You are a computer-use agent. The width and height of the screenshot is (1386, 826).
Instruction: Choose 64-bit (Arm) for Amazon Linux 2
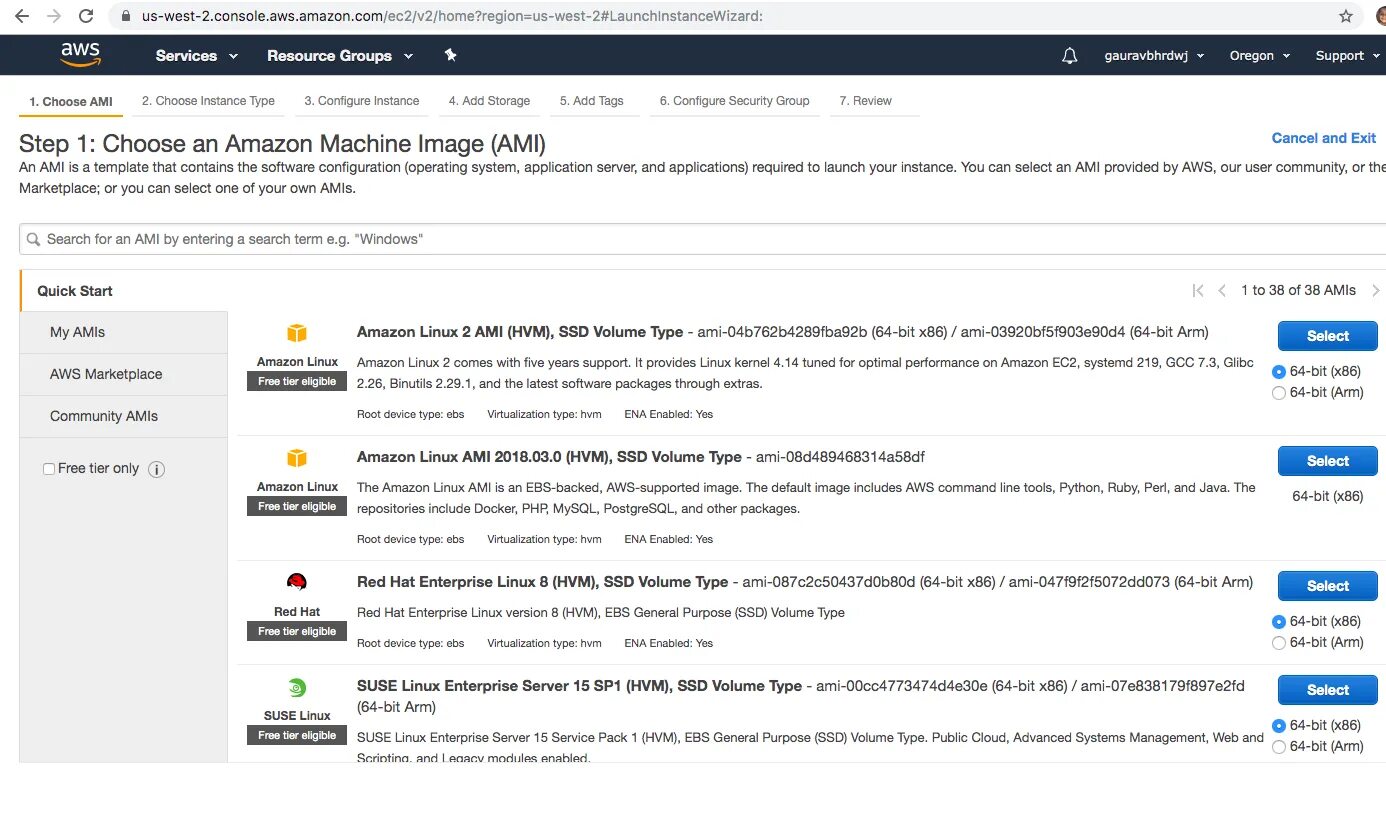coord(1278,393)
